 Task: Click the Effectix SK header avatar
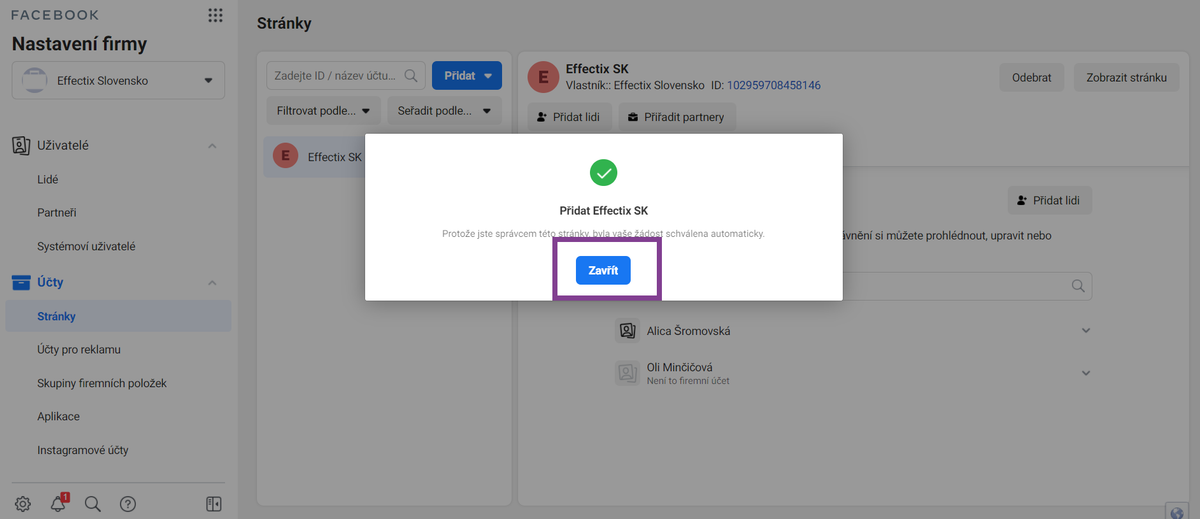(543, 76)
